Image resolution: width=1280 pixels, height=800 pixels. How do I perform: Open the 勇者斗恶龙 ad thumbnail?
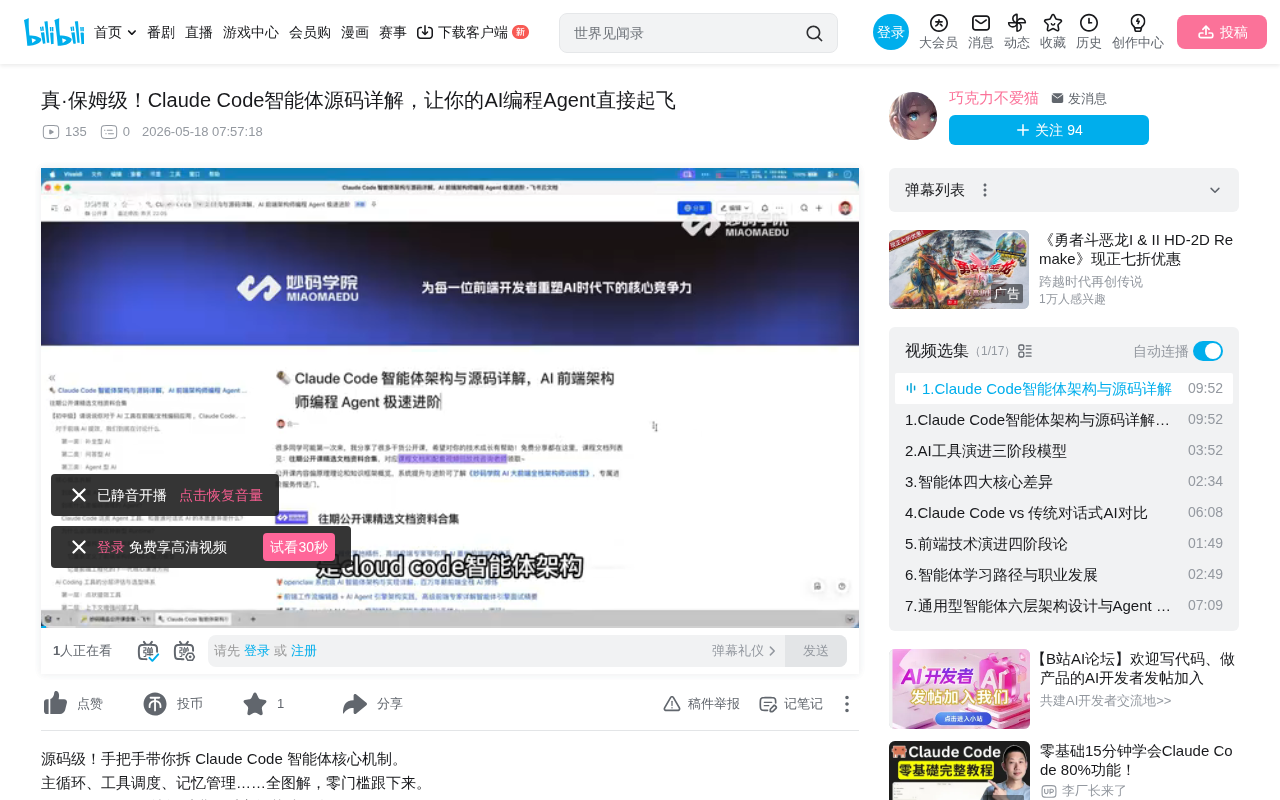[959, 270]
